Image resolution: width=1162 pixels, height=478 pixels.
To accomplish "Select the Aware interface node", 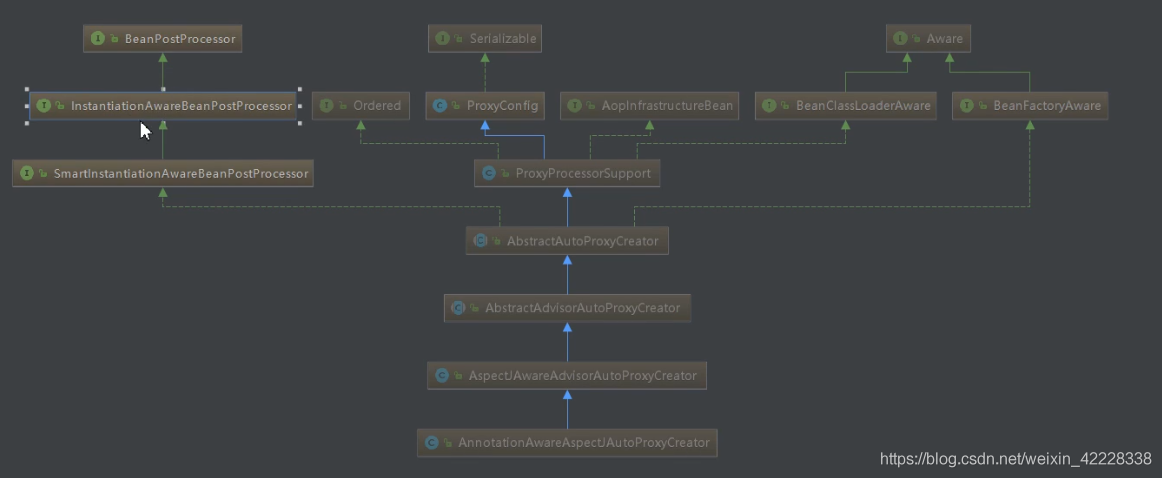I will coord(929,39).
